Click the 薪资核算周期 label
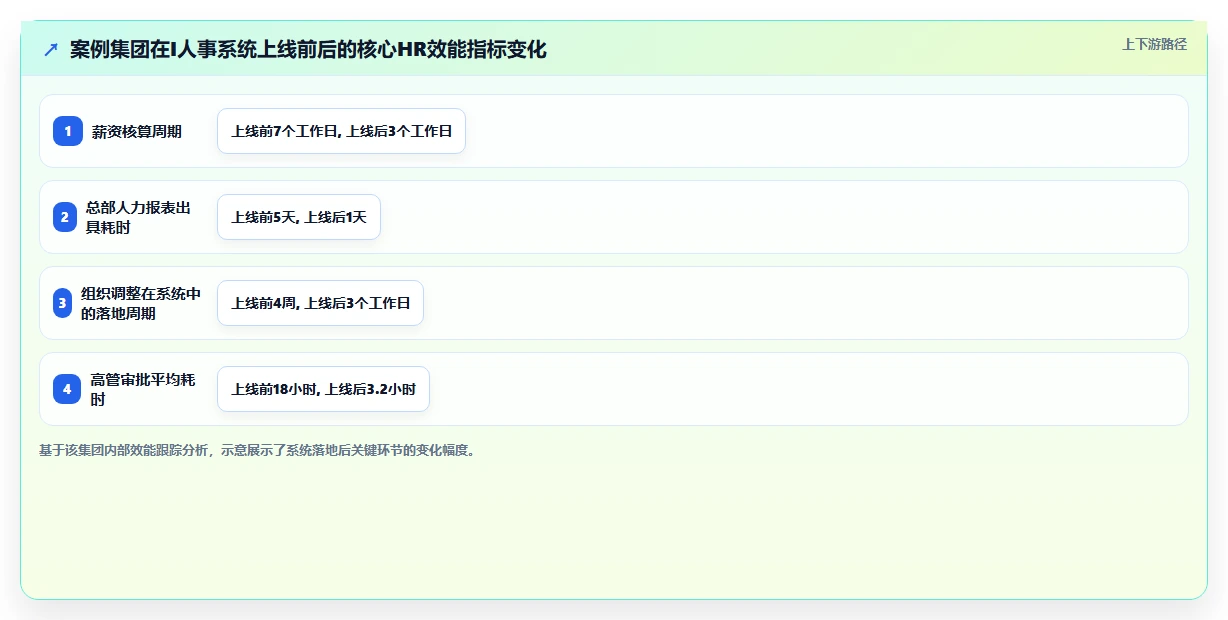The width and height of the screenshot is (1228, 620). pyautogui.click(x=137, y=131)
